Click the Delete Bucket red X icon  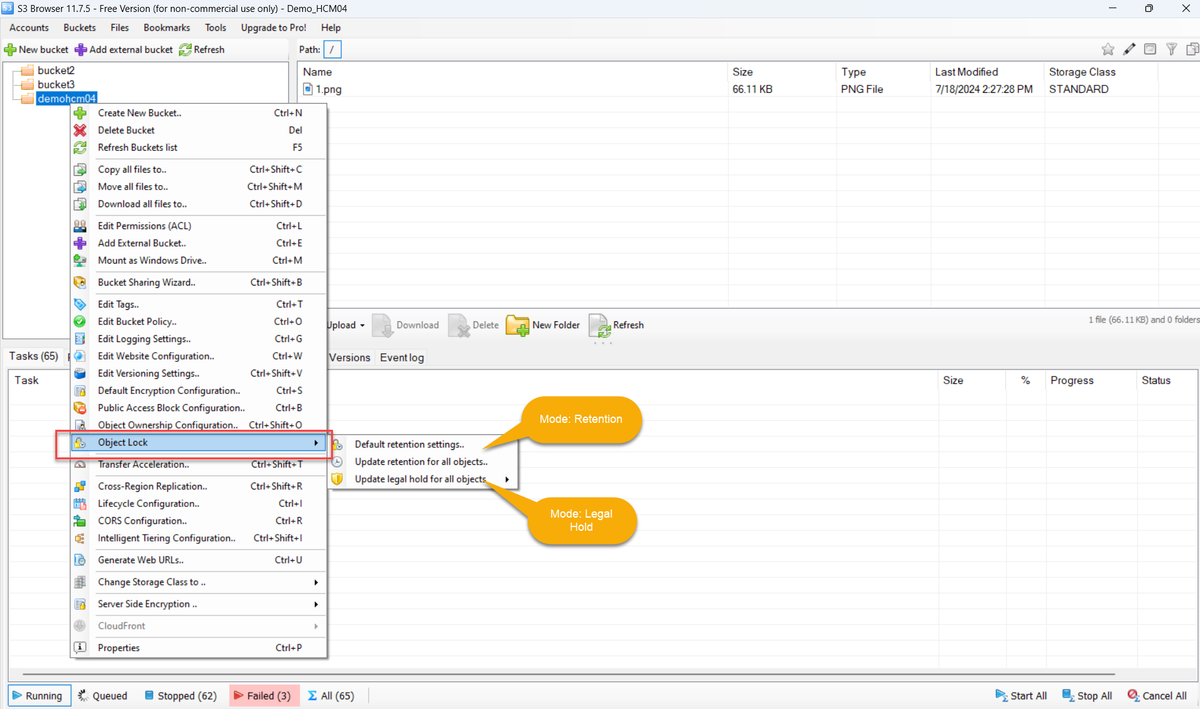[80, 130]
